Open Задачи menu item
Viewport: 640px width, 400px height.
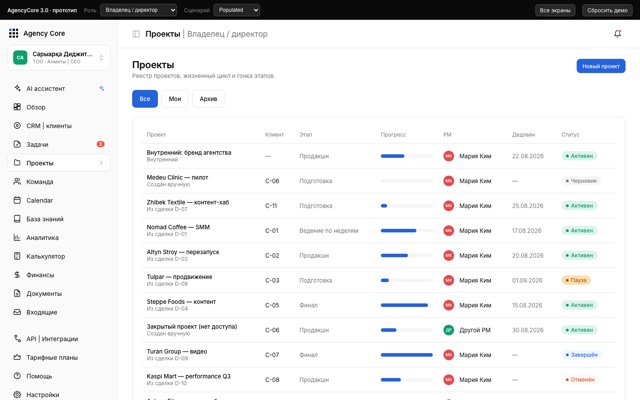[x=59, y=144]
